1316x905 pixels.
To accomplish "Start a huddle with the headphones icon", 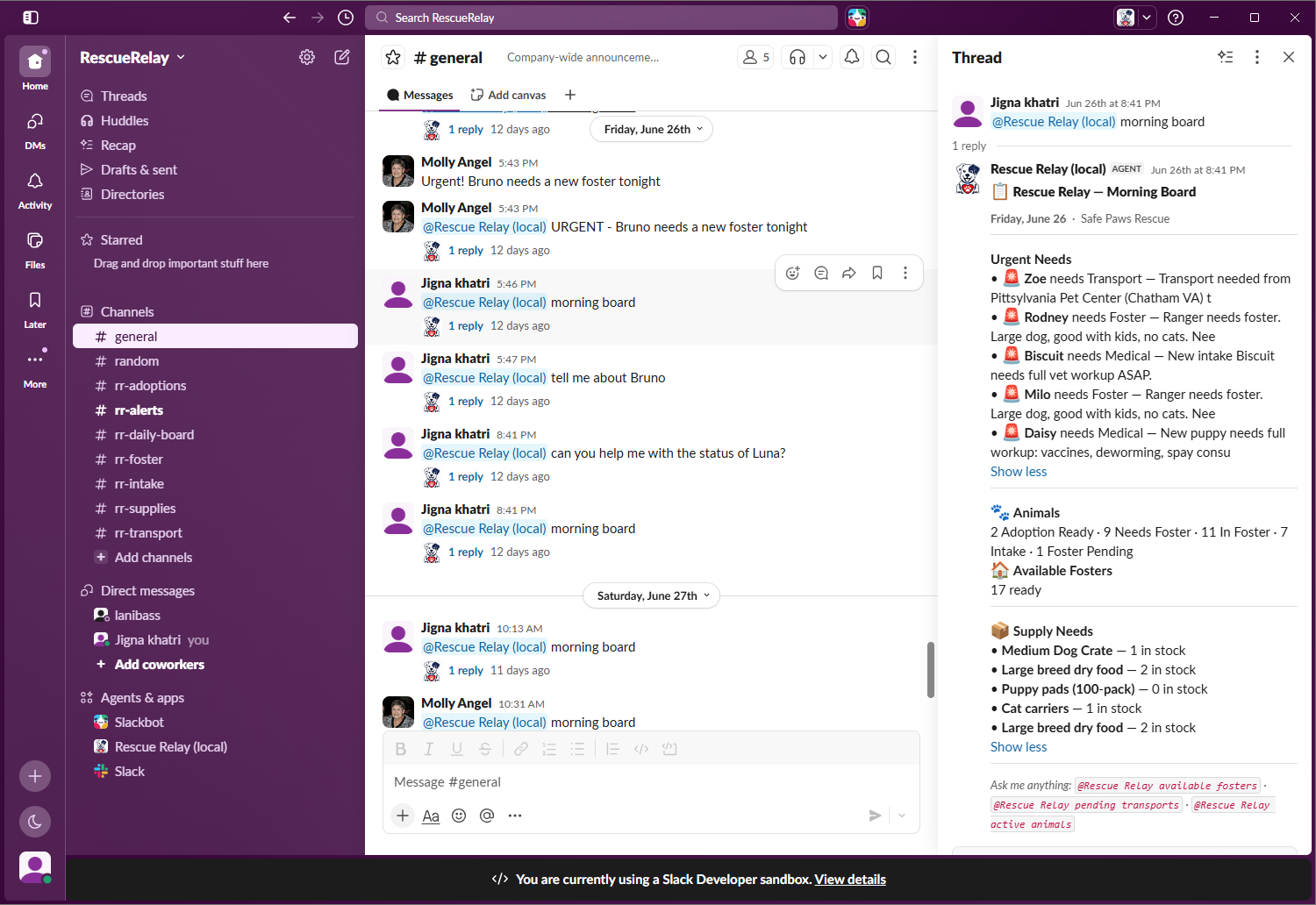I will click(x=797, y=57).
